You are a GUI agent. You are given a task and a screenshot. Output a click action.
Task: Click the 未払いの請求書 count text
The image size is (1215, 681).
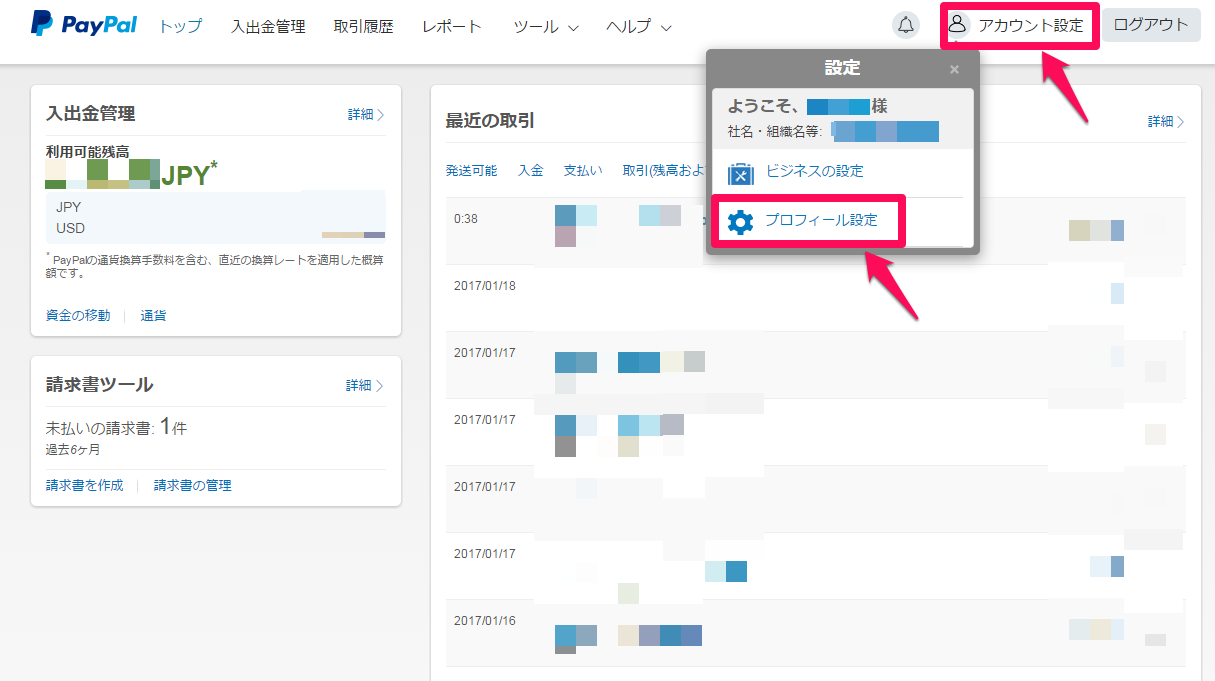tap(116, 428)
